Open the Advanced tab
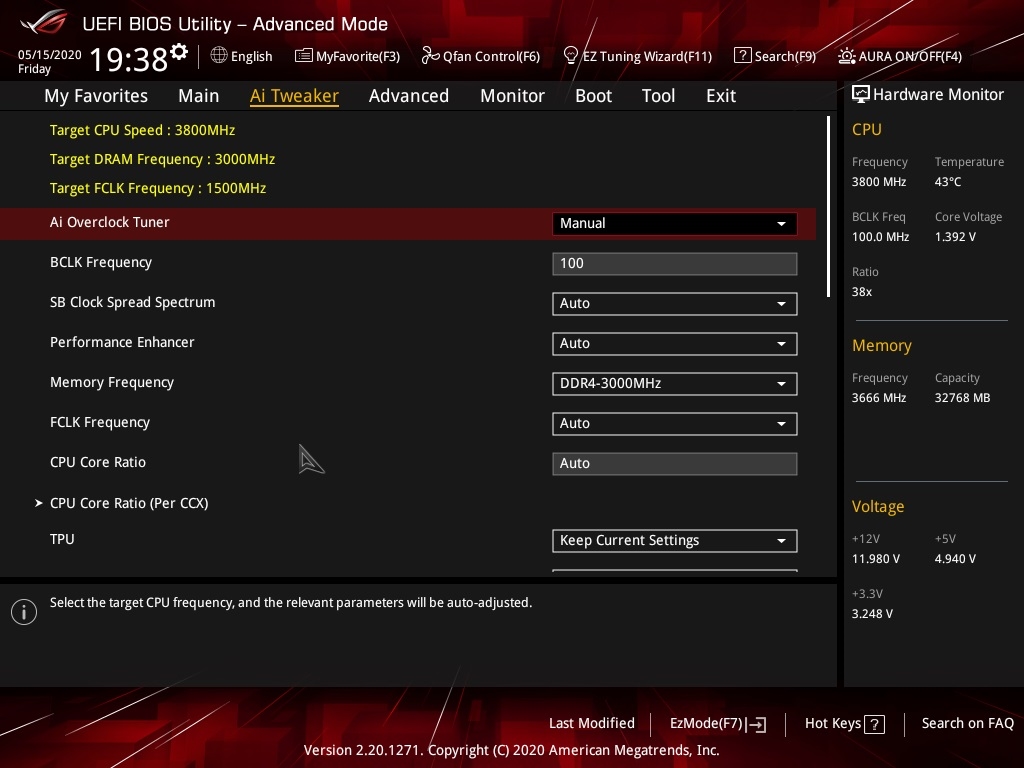The image size is (1024, 768). (x=409, y=96)
